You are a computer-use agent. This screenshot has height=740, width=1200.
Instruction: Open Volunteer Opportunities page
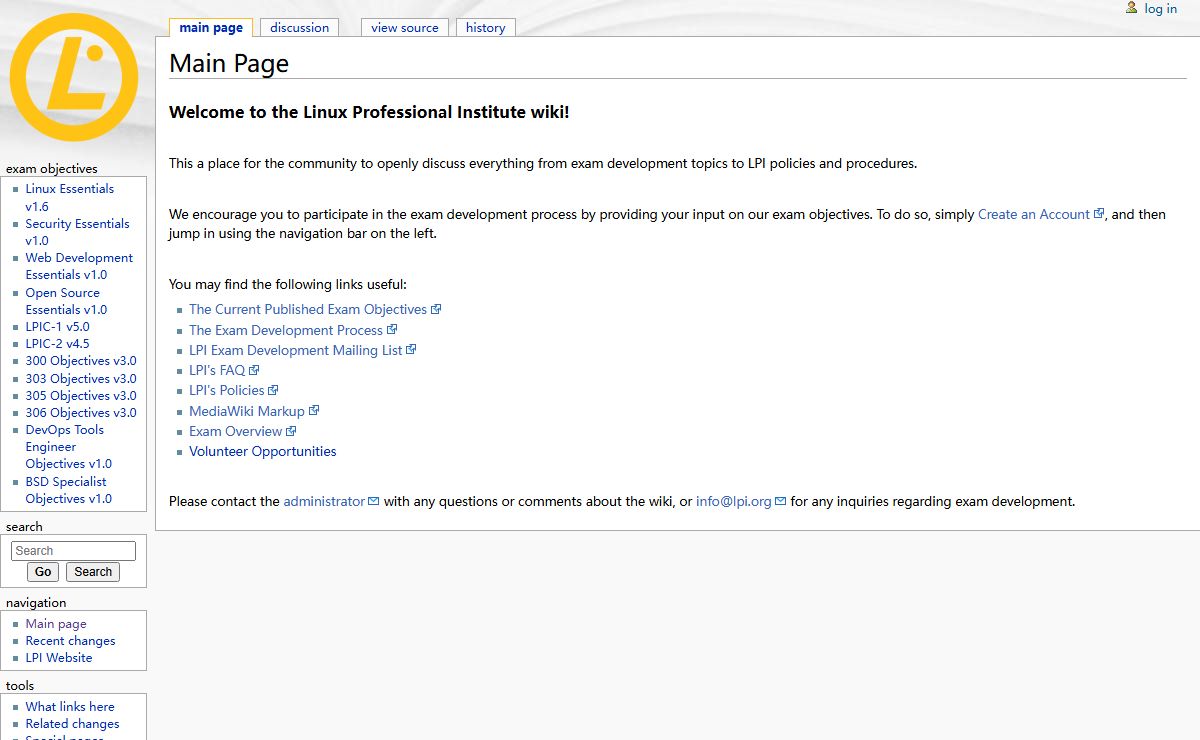(x=263, y=451)
